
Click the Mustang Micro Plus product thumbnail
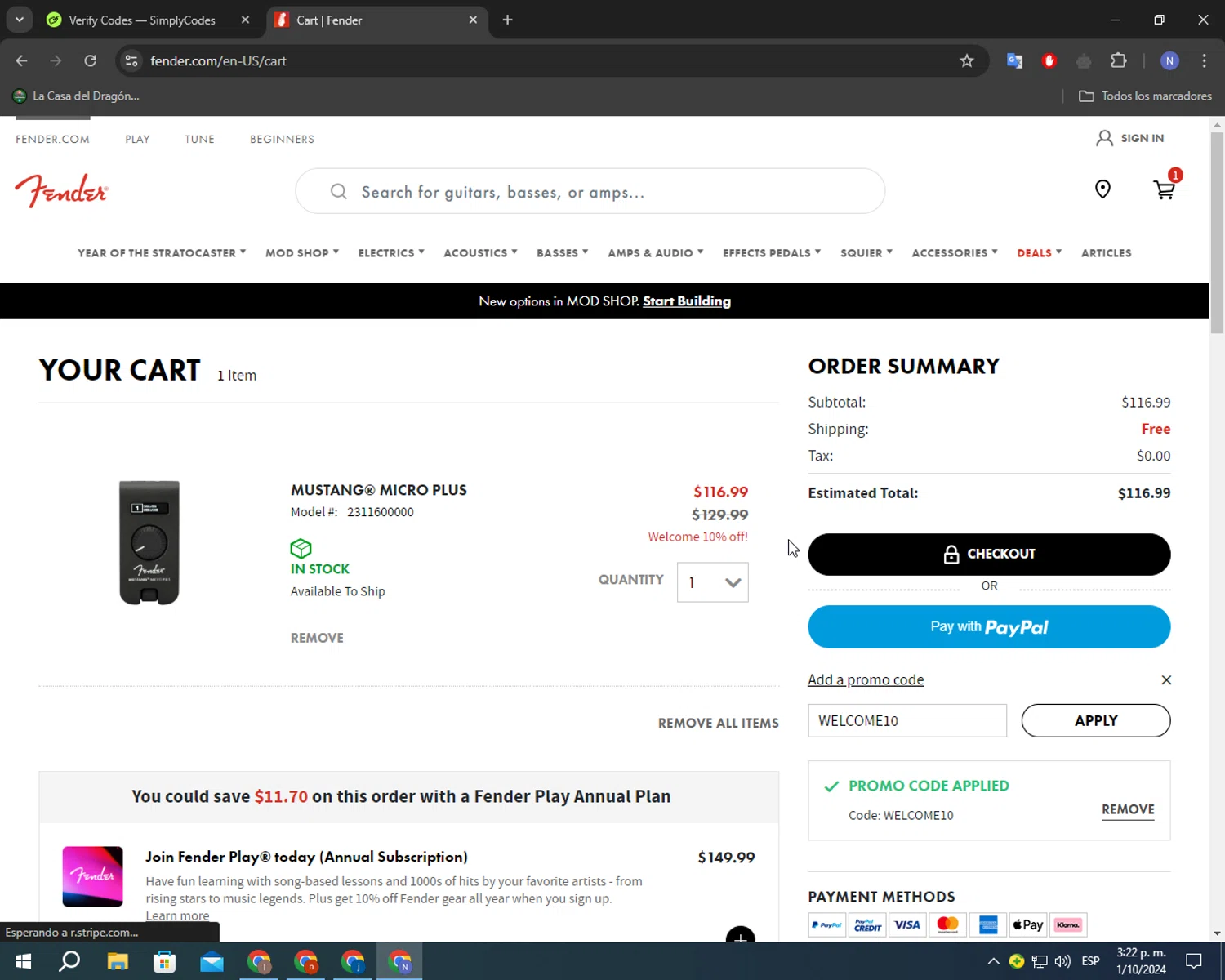(x=149, y=542)
